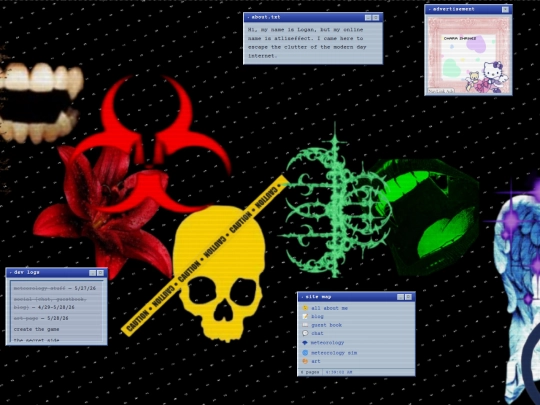Click the orange palette icon beside art
540x405 pixels.
point(305,361)
